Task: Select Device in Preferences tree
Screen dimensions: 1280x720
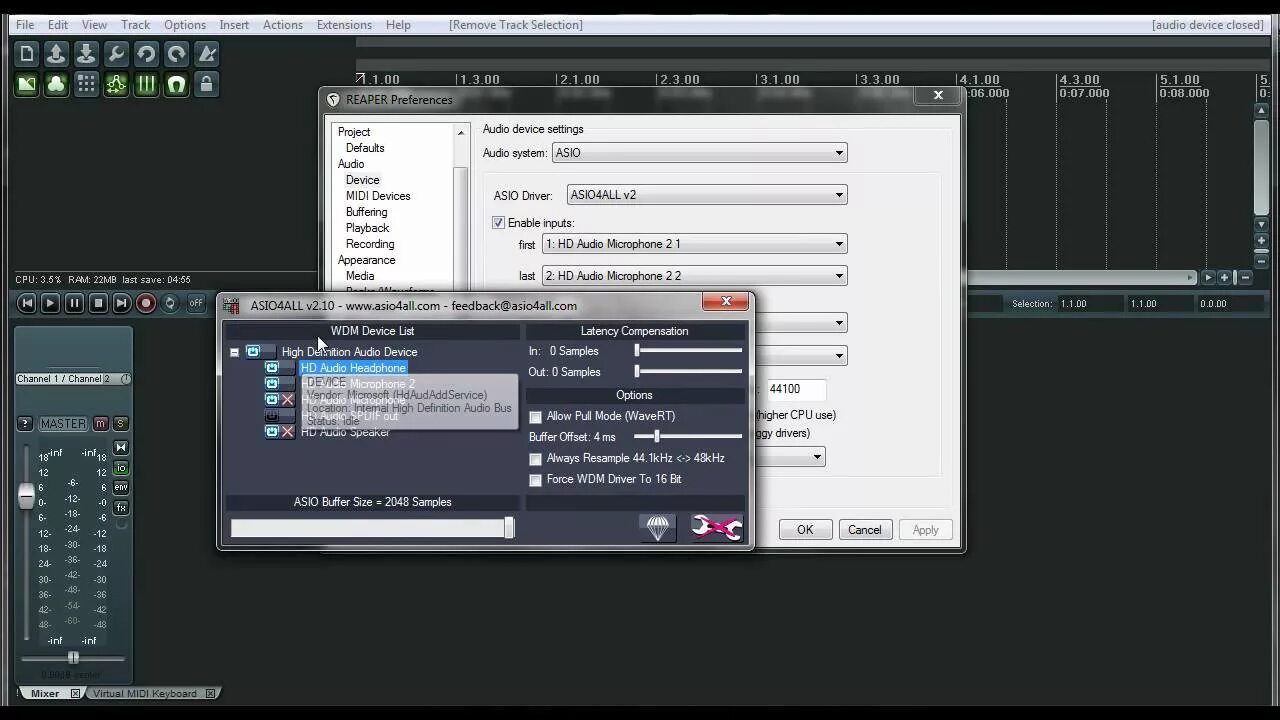Action: [x=362, y=180]
